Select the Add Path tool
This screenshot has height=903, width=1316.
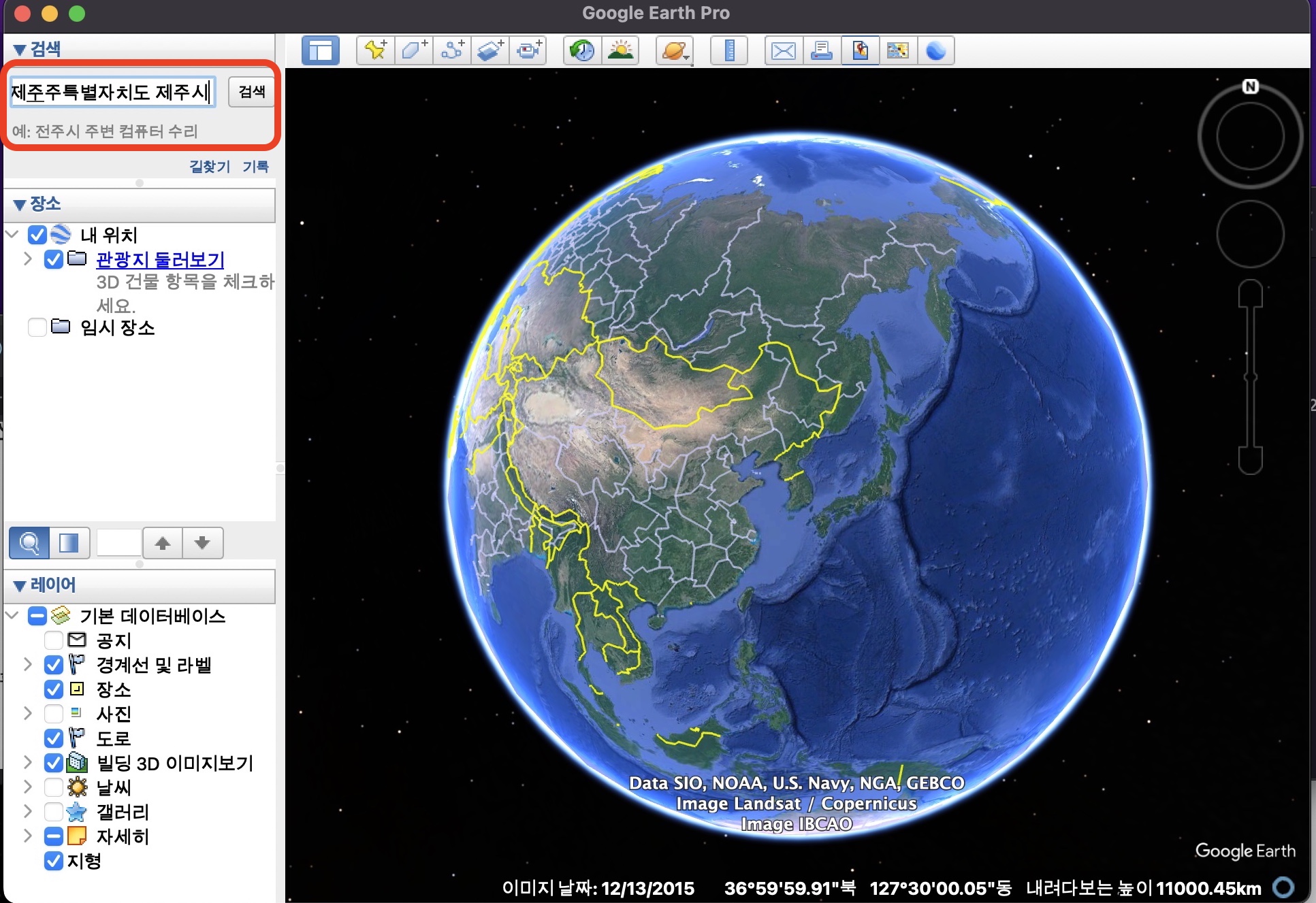click(452, 50)
